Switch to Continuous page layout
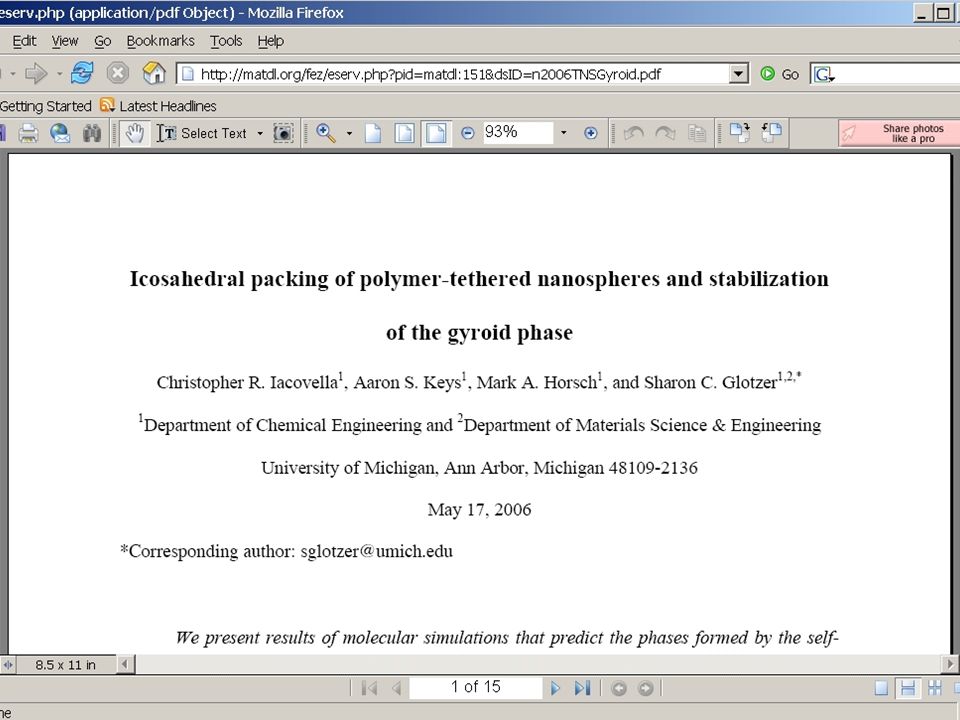 point(908,688)
